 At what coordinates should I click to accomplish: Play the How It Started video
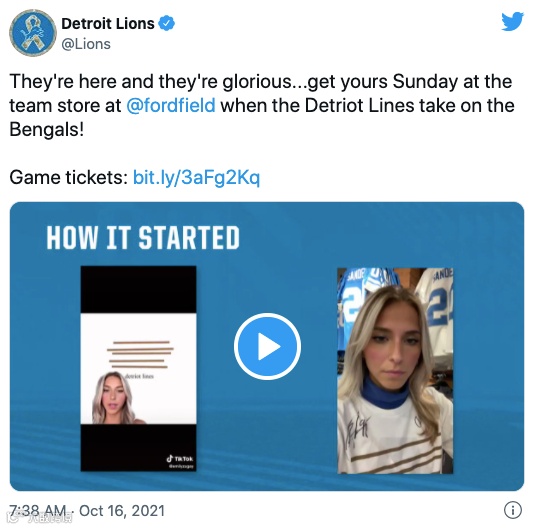coord(267,346)
